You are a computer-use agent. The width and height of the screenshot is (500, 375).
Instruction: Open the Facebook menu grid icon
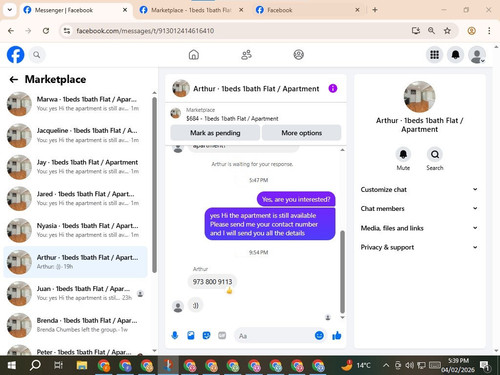434,55
